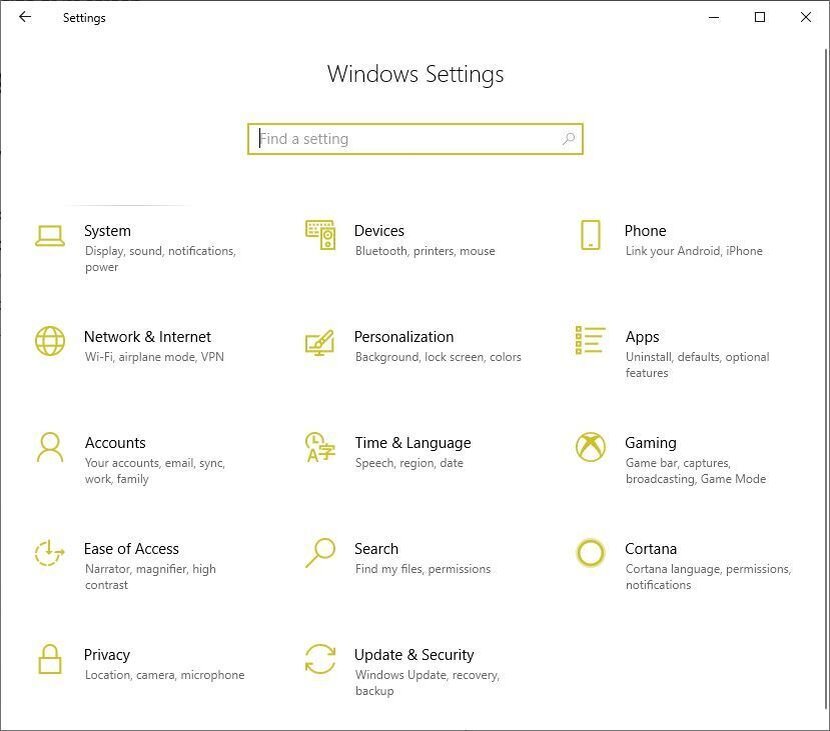Open the Phone category title
Image resolution: width=830 pixels, height=731 pixels.
pyautogui.click(x=645, y=231)
